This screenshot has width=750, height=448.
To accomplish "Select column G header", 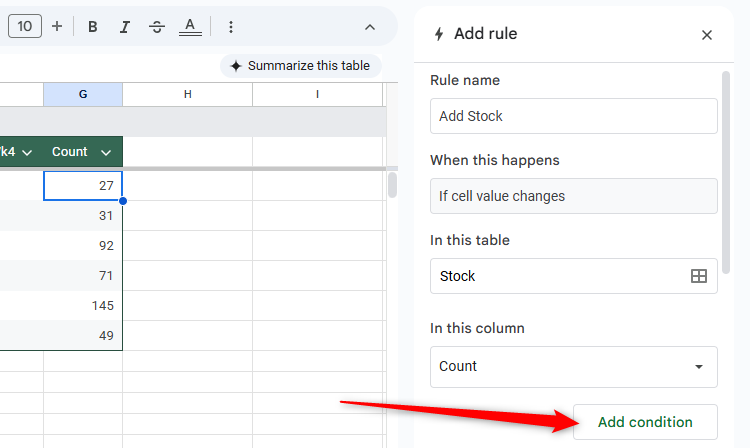I will click(x=83, y=94).
